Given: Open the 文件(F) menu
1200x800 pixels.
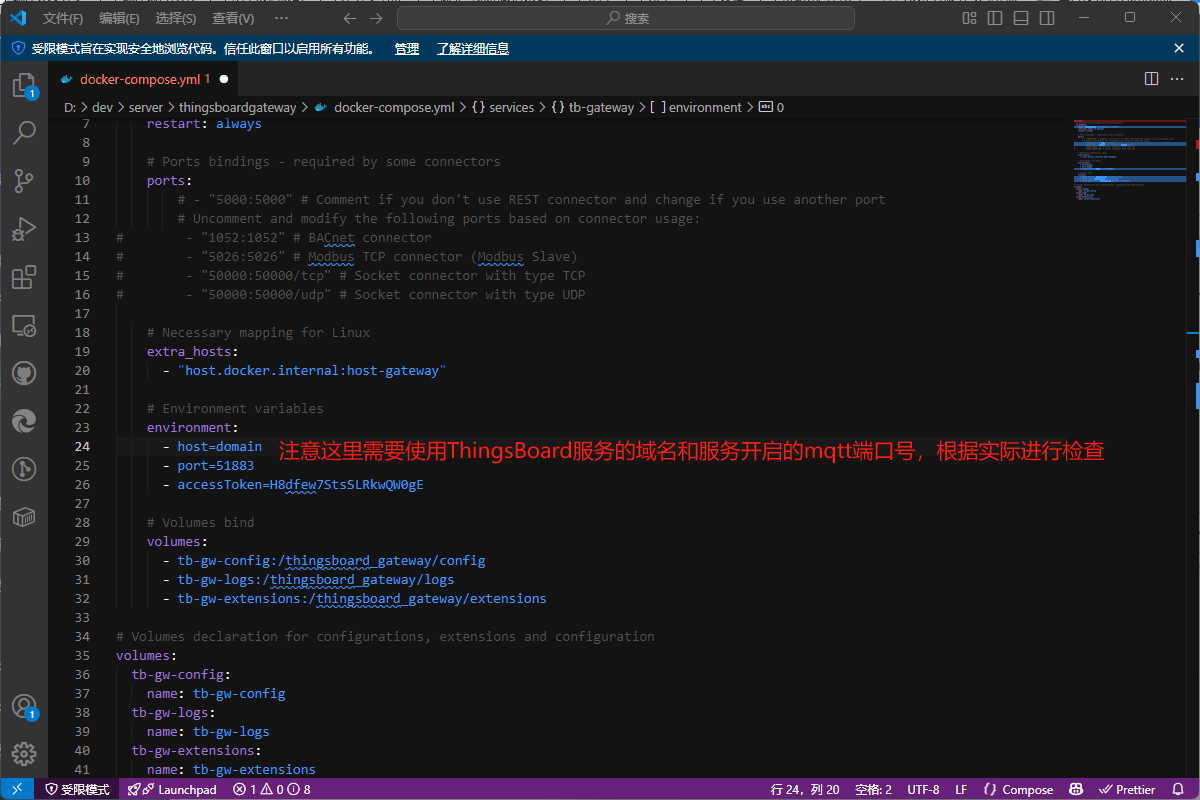Looking at the screenshot, I should click(63, 18).
